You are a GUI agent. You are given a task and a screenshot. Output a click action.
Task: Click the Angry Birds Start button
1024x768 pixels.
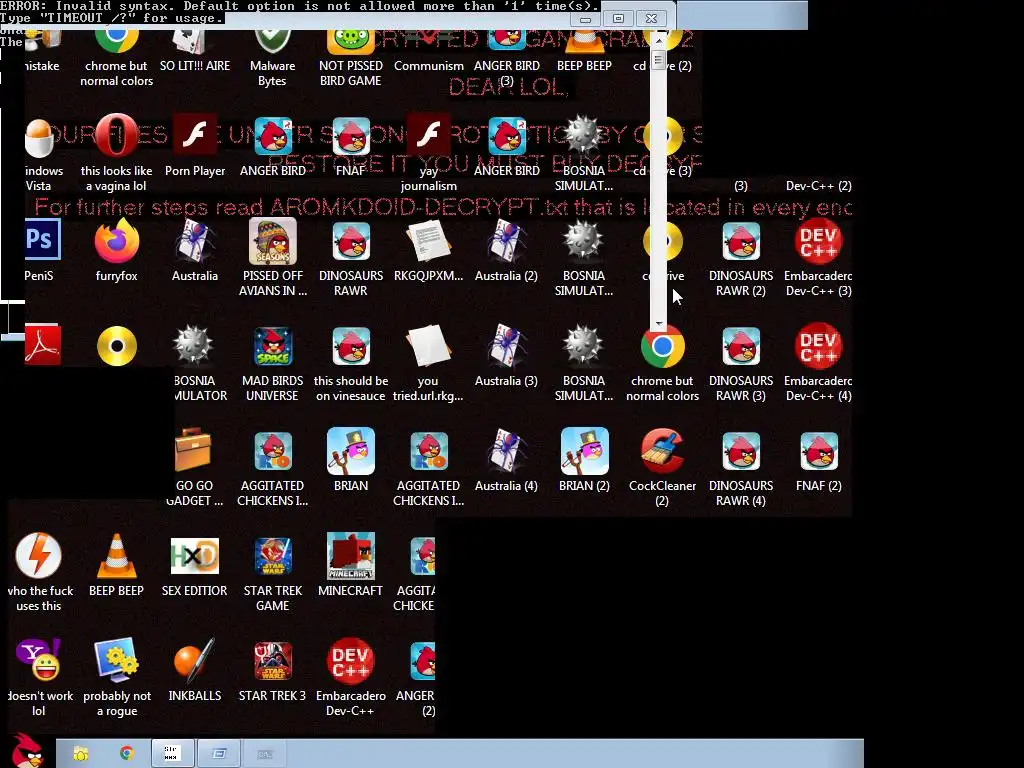click(x=26, y=750)
